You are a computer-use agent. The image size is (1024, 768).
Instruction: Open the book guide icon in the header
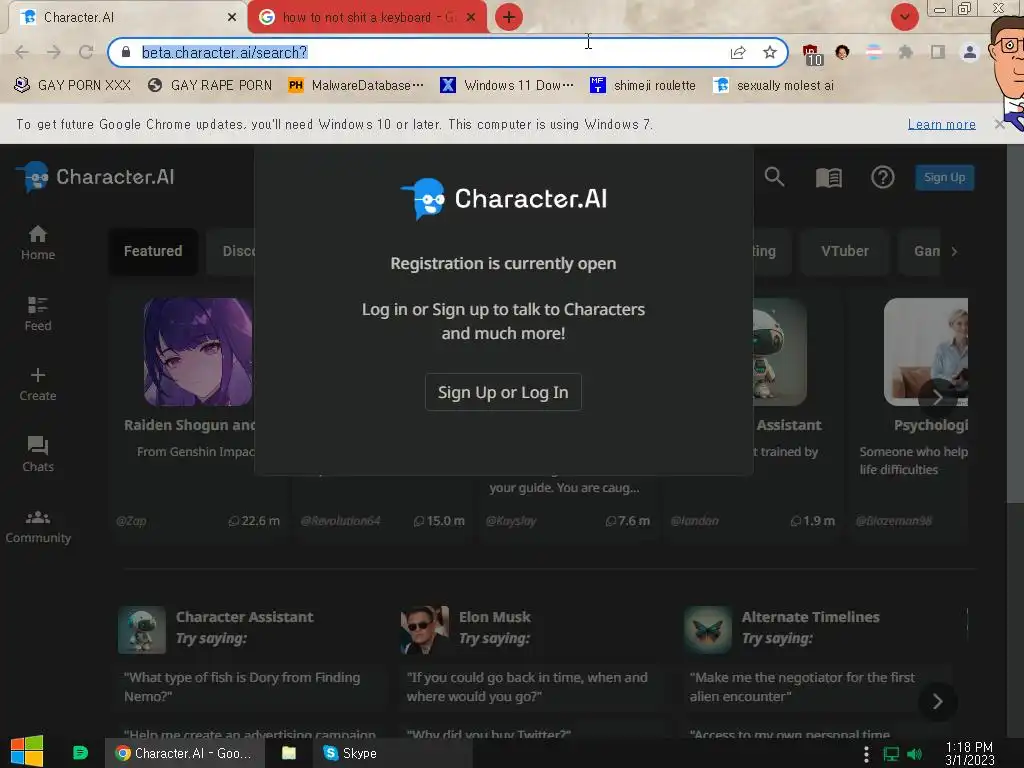[828, 177]
